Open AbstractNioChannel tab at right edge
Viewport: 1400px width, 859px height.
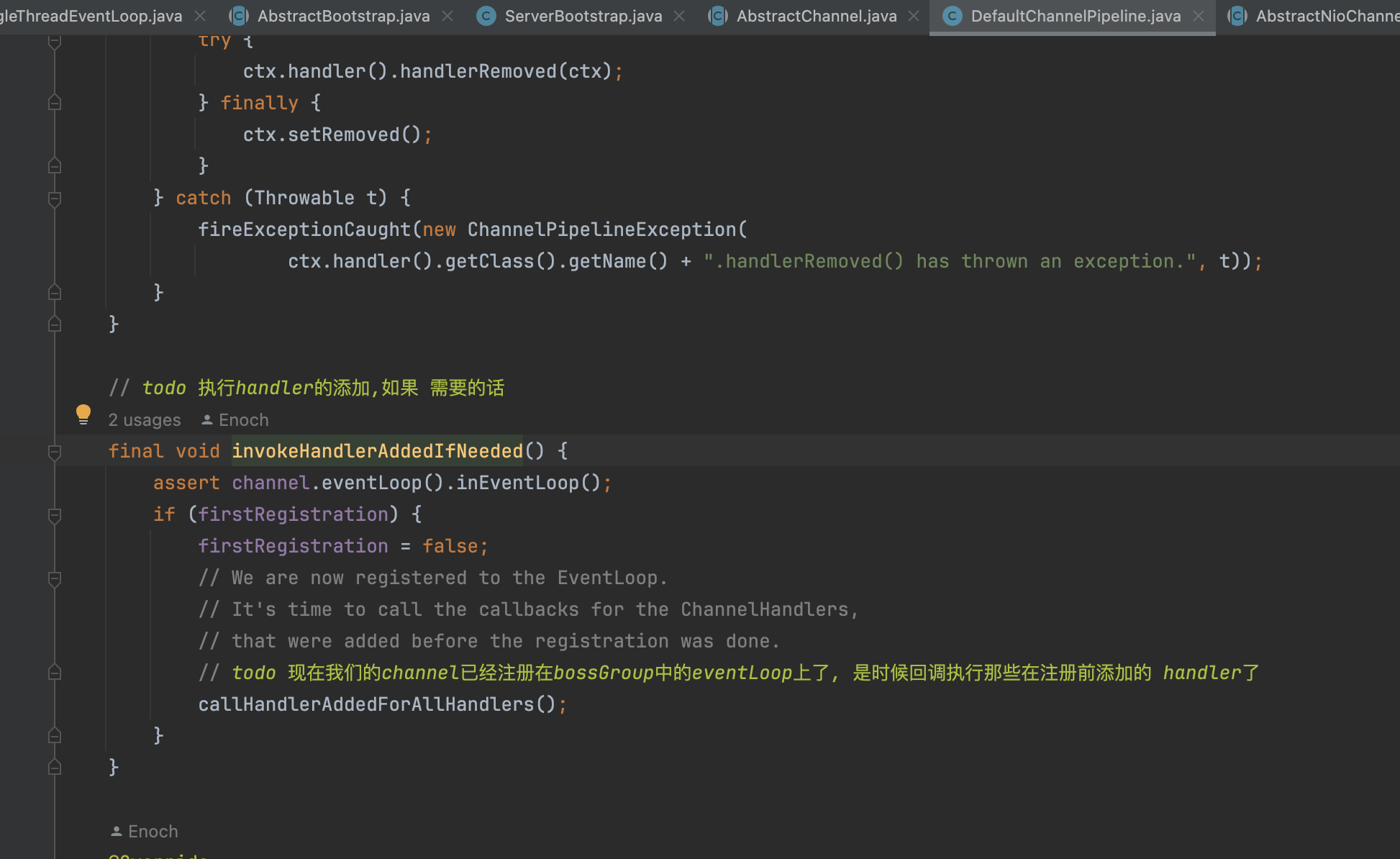coord(1327,16)
